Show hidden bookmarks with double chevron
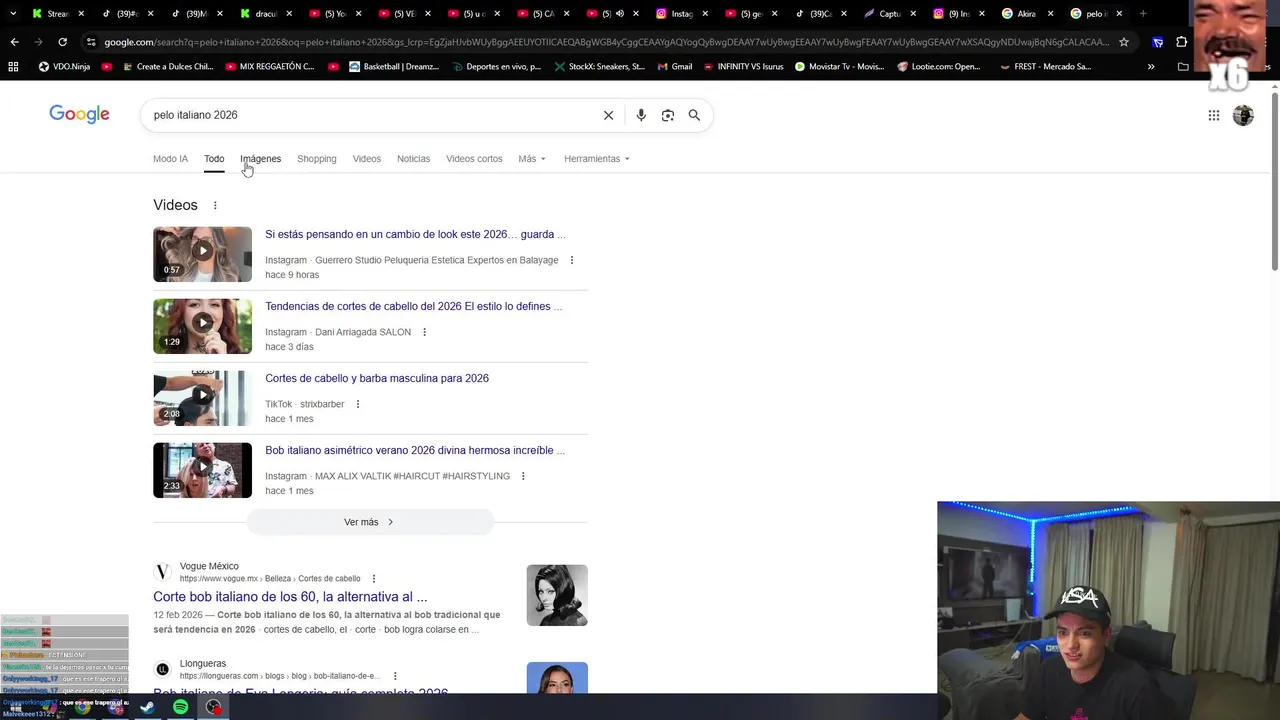The image size is (1280, 720). (x=1151, y=66)
